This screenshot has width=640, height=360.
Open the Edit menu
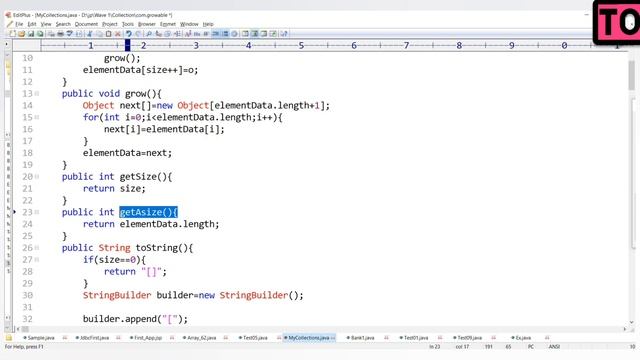[x=32, y=24]
